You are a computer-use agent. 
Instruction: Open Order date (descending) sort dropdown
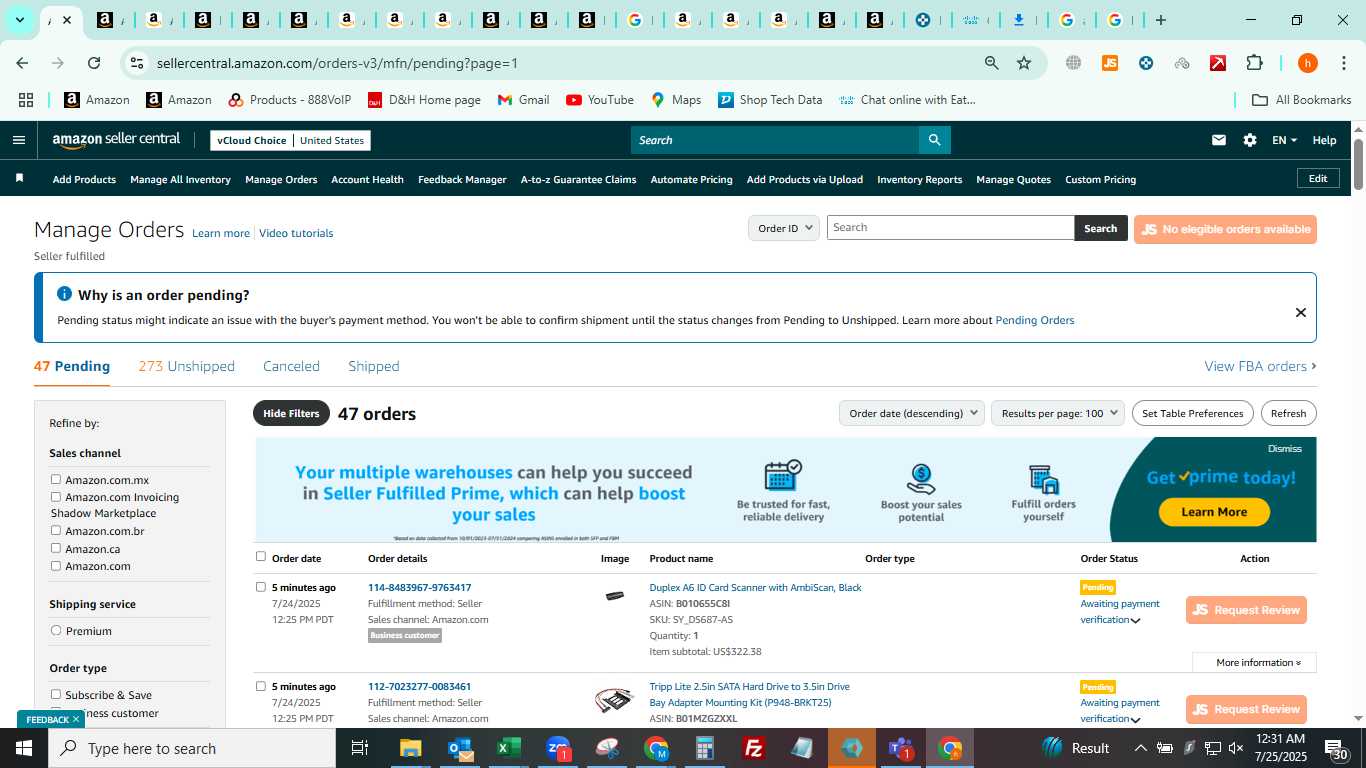click(911, 413)
